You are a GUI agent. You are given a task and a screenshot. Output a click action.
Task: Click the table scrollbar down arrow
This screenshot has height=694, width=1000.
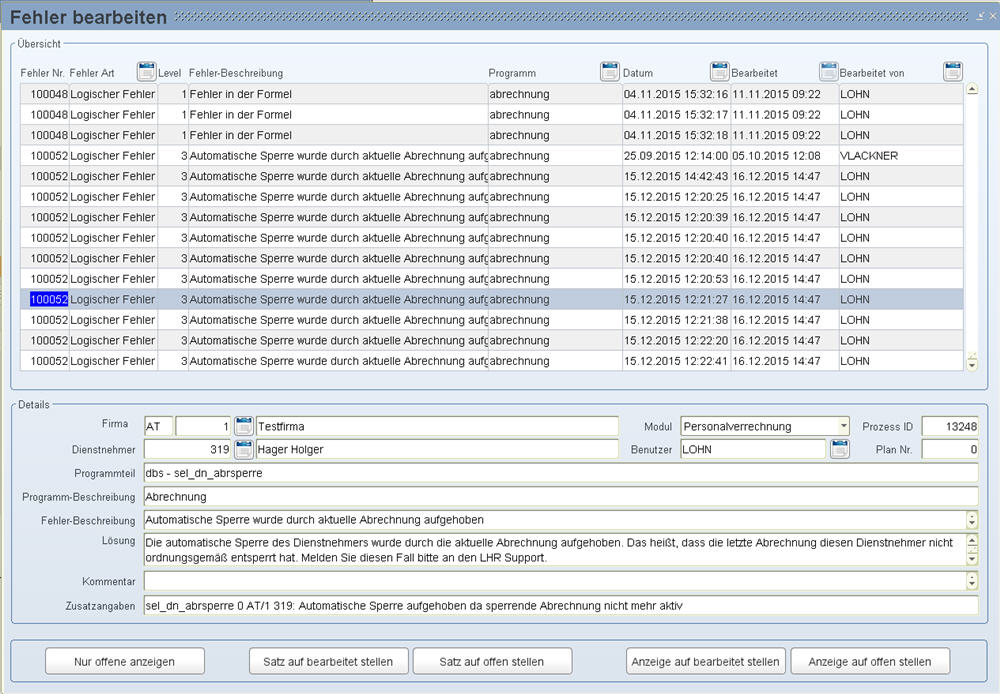click(x=972, y=365)
